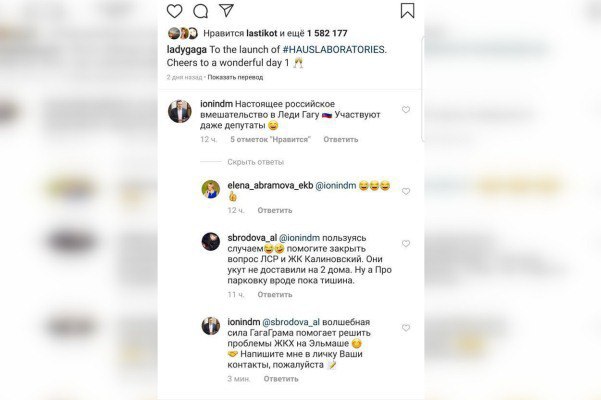Open elena_abramova_ekb's profile picture
This screenshot has width=601, height=400.
[211, 189]
